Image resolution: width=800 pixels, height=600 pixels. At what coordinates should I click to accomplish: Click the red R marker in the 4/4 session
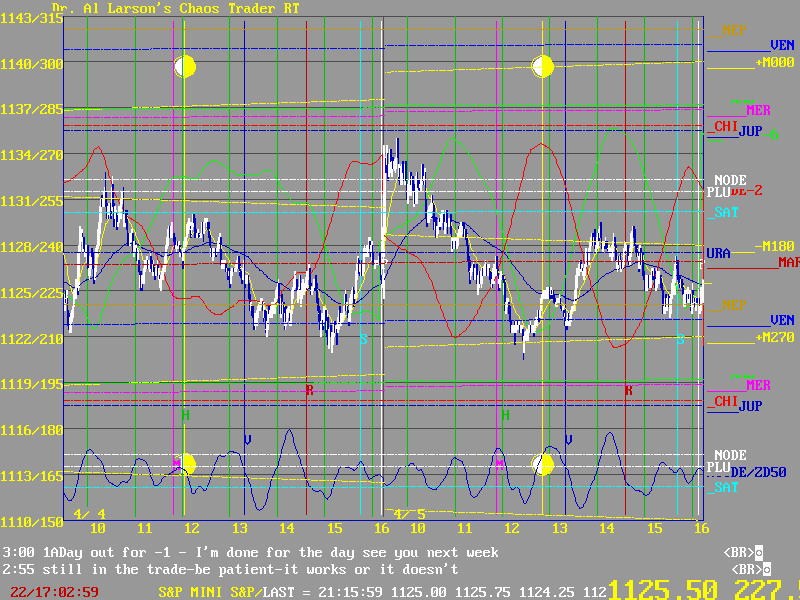click(x=309, y=390)
